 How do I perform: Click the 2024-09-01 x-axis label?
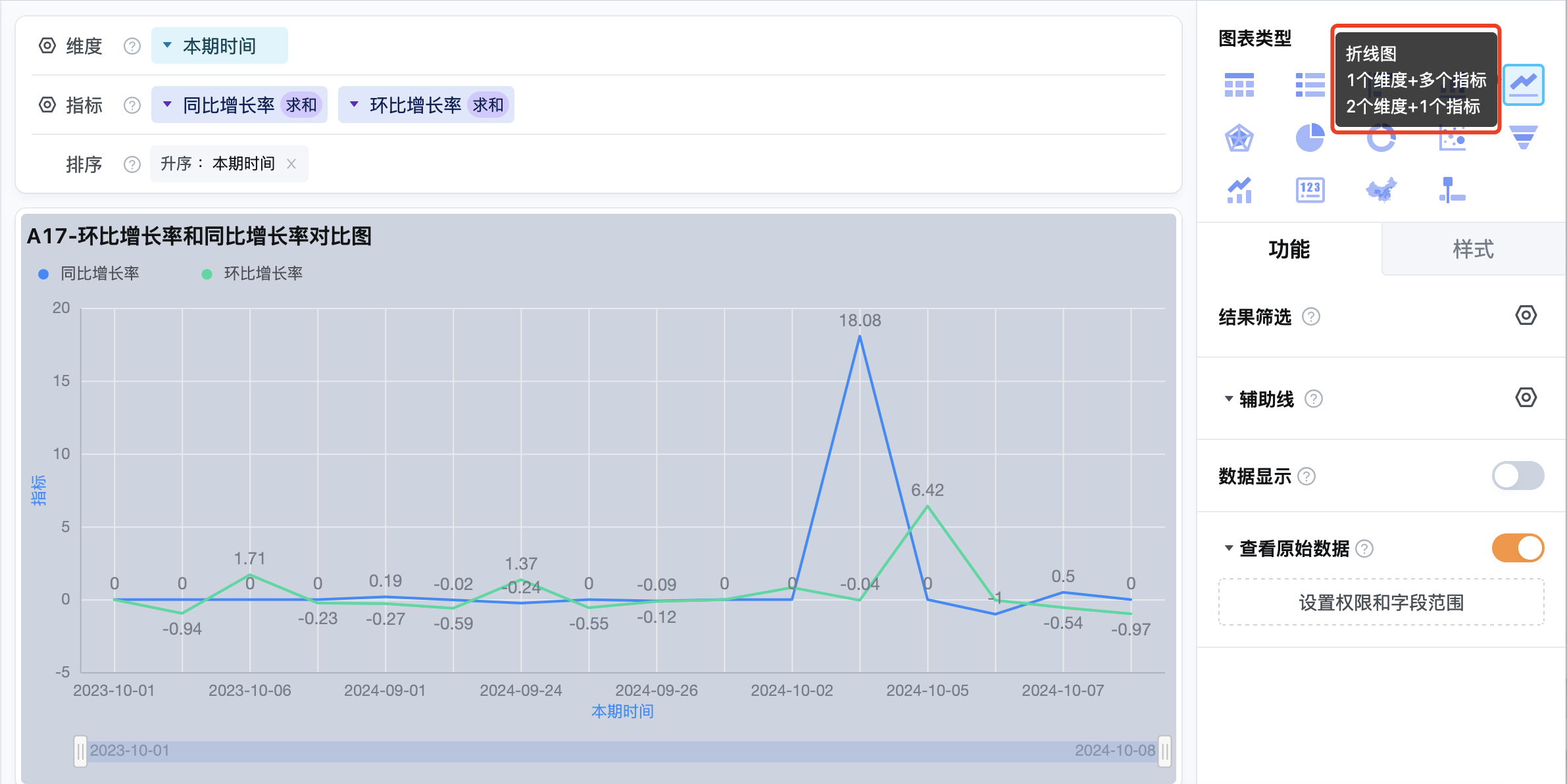tap(386, 691)
